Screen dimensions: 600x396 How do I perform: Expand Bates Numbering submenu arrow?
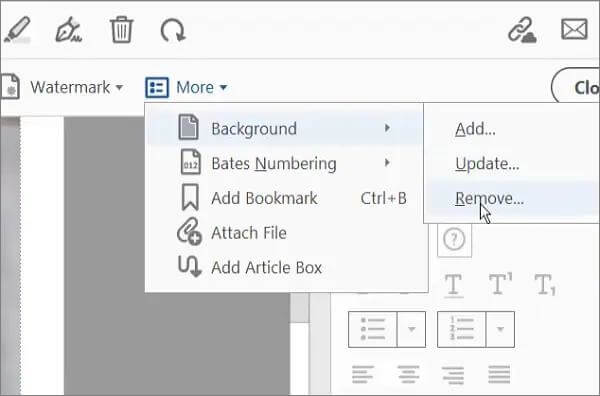tap(387, 163)
